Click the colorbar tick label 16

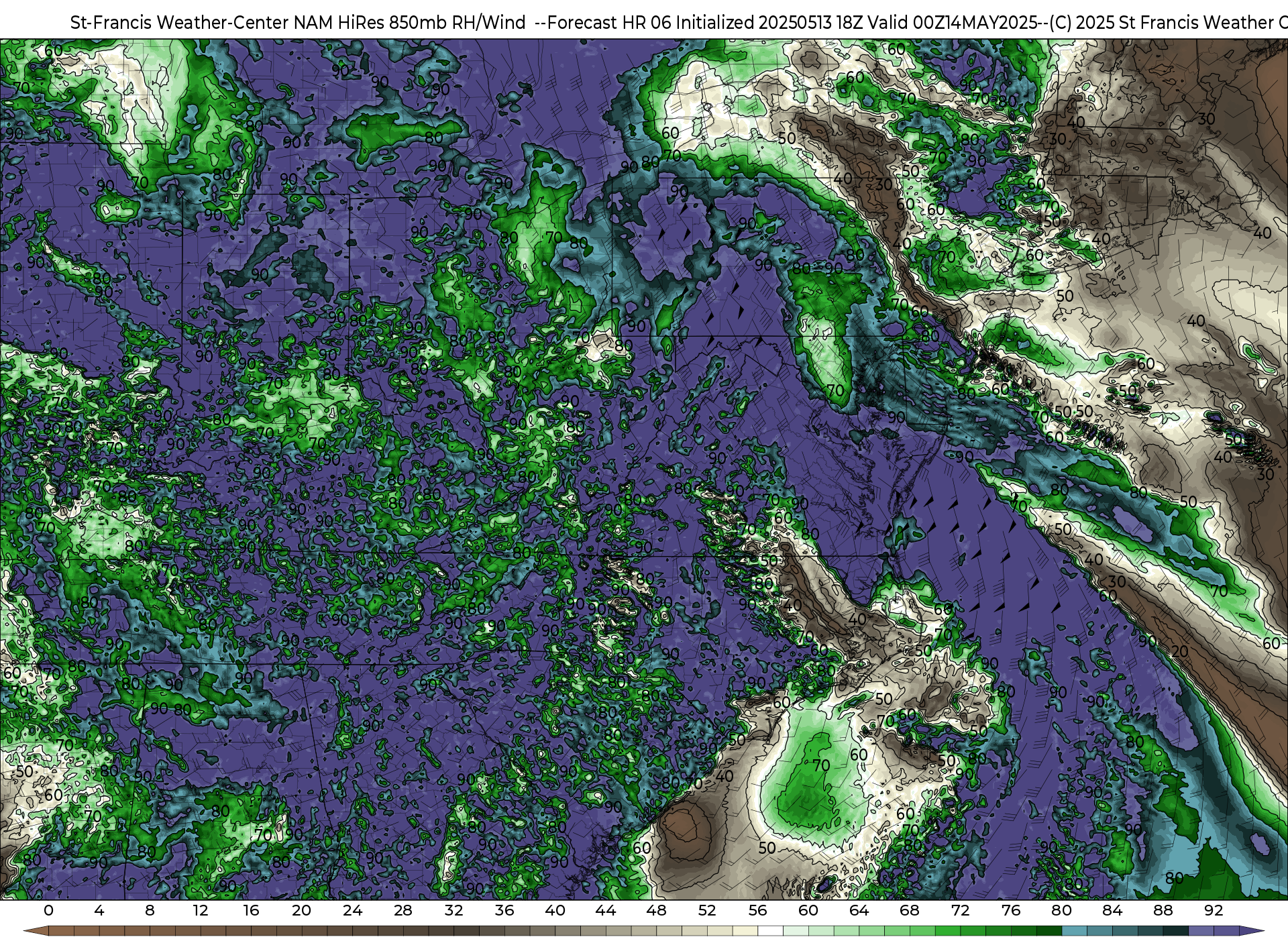[251, 911]
